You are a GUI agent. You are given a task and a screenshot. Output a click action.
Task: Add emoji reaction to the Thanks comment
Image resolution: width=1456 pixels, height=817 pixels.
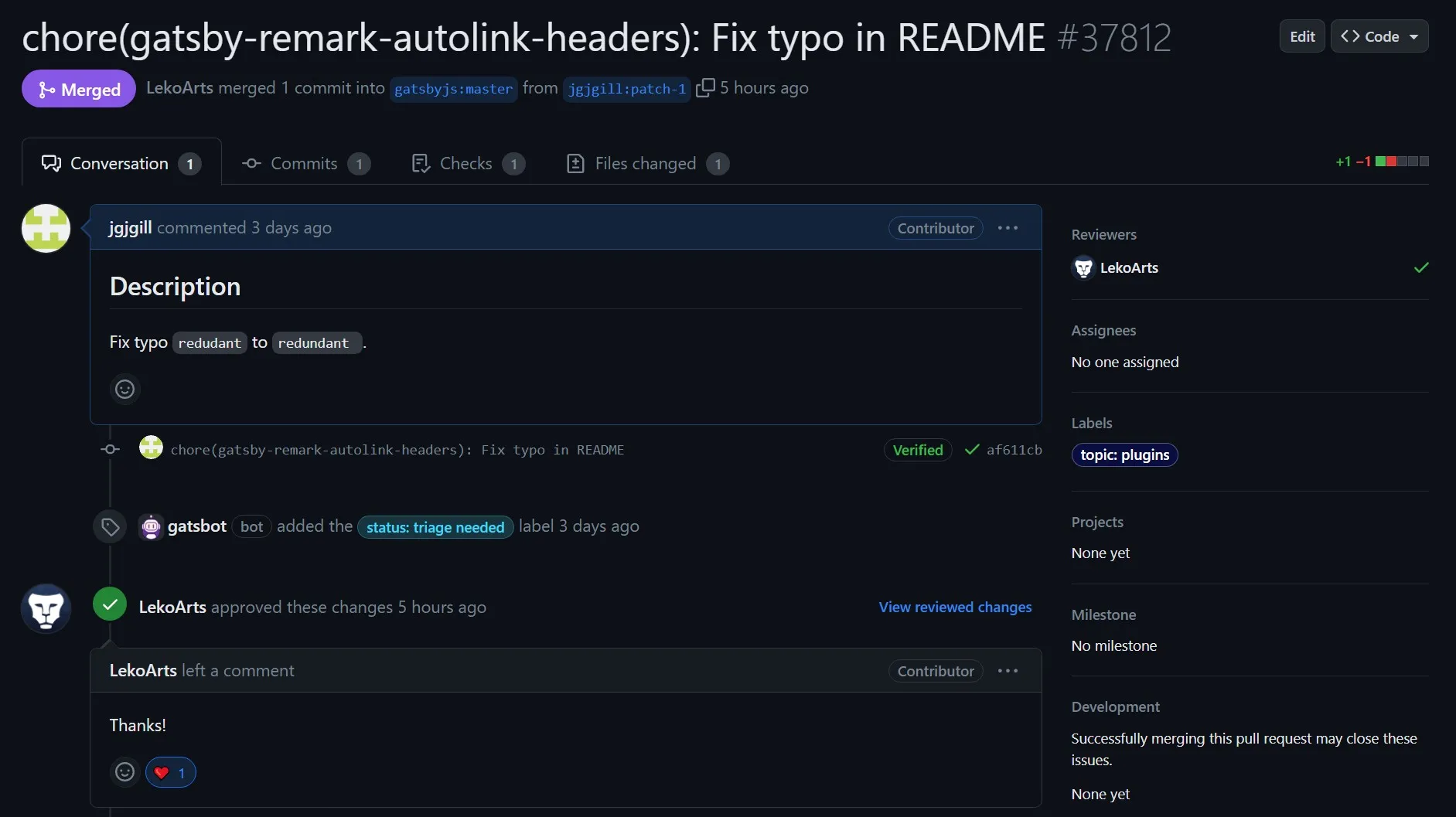[x=124, y=771]
